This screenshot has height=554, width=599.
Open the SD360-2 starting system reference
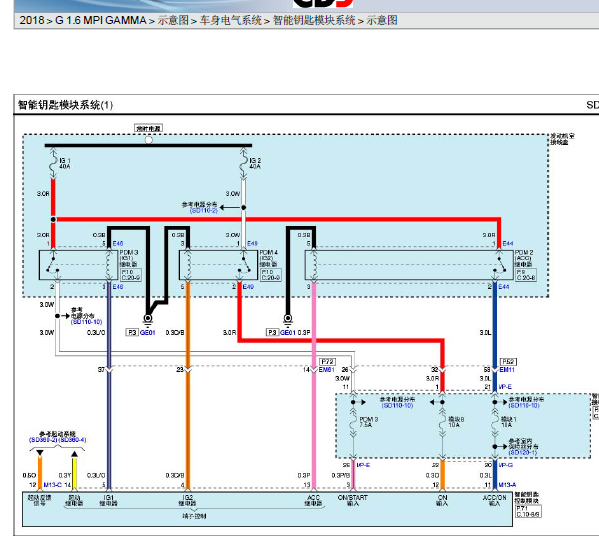pos(43,440)
